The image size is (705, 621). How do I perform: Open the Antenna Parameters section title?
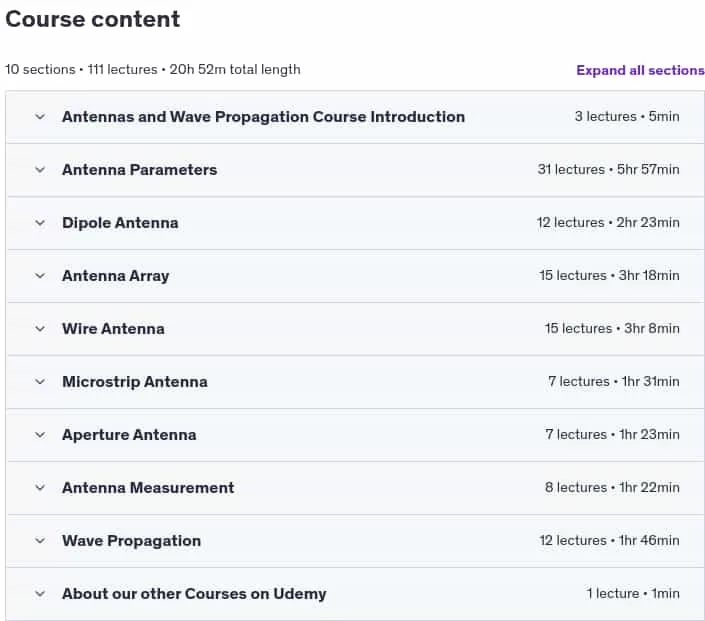coord(139,170)
